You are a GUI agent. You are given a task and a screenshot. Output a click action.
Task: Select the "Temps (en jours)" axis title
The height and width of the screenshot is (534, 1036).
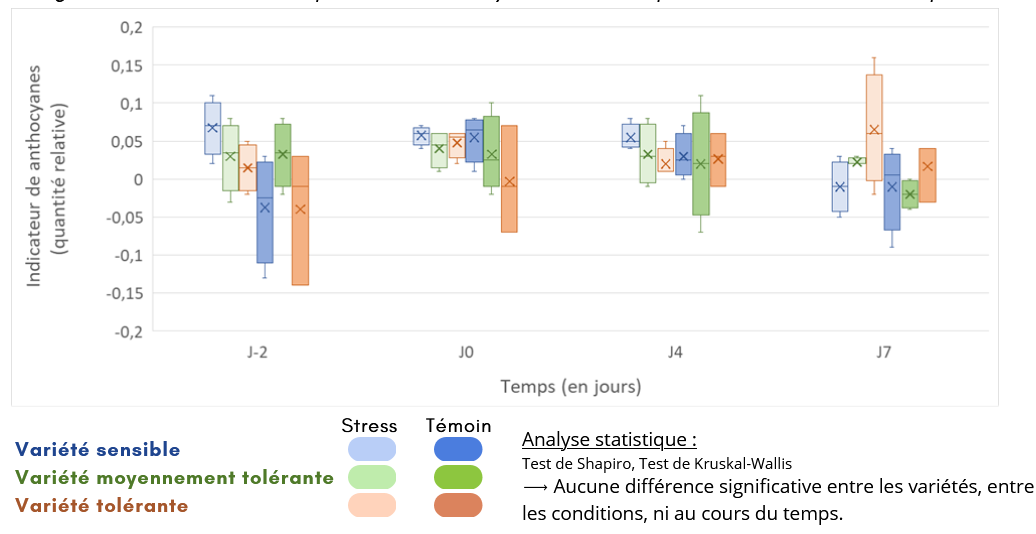click(571, 386)
